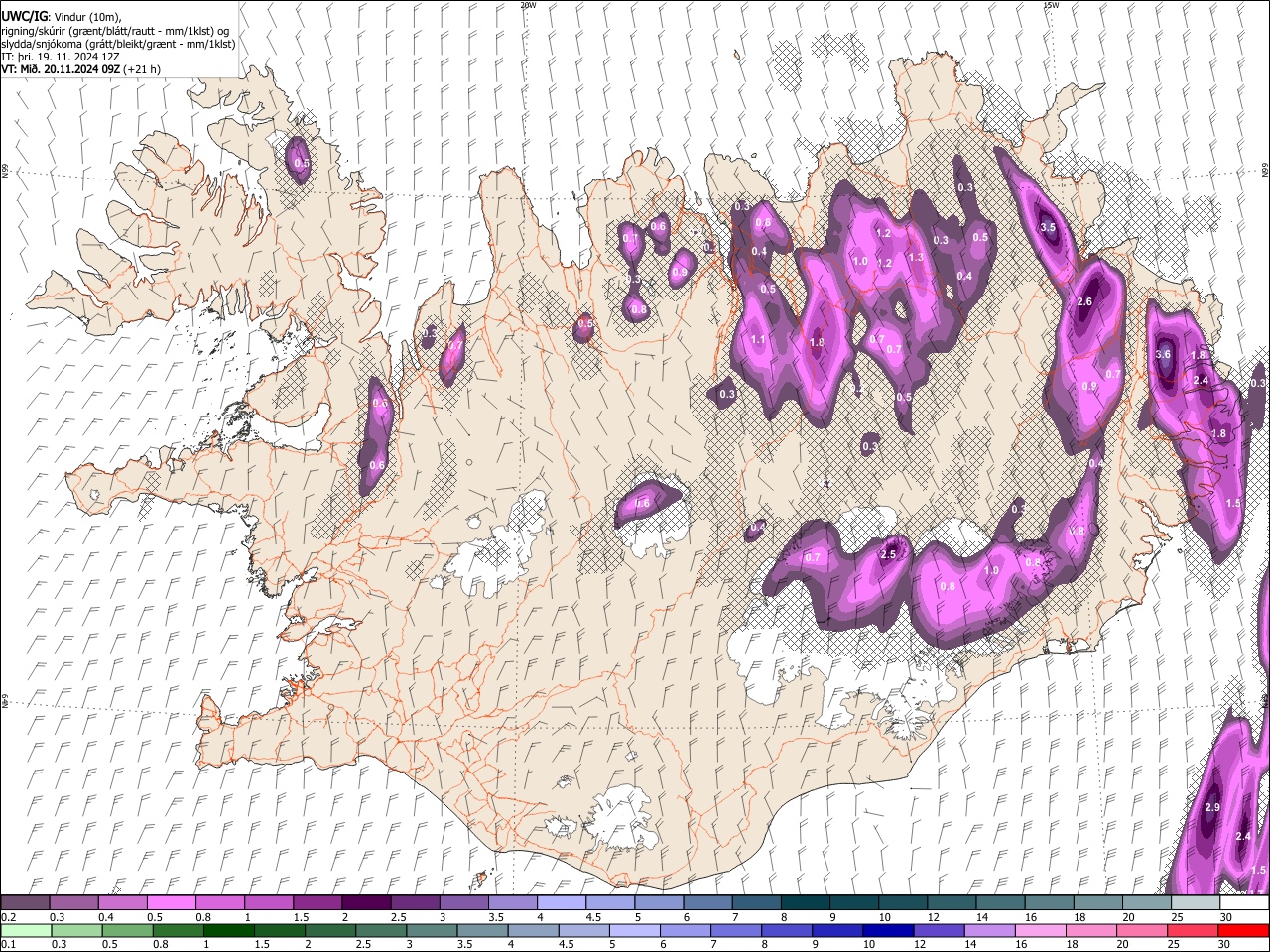Image resolution: width=1270 pixels, height=952 pixels.
Task: Pick the darkest green swatch labeled 1 in the bottom legend
Action: click(x=228, y=930)
